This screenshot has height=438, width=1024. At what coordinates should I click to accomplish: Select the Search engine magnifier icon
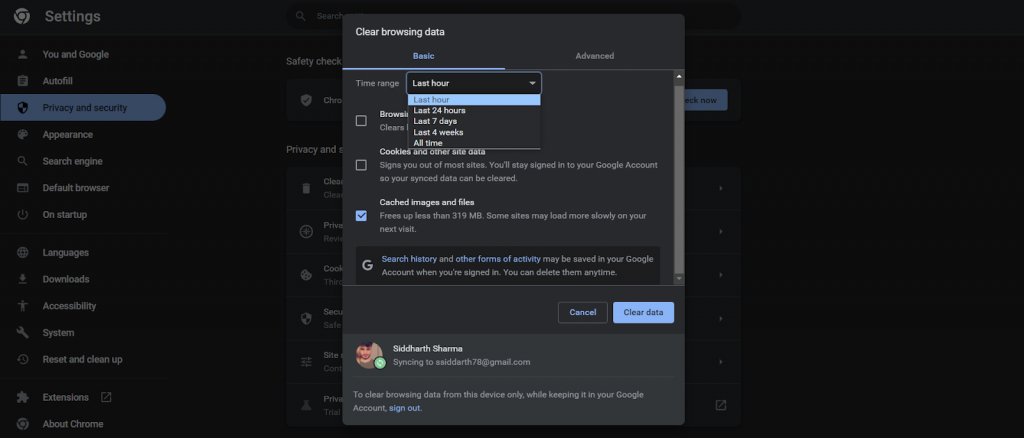(x=22, y=161)
